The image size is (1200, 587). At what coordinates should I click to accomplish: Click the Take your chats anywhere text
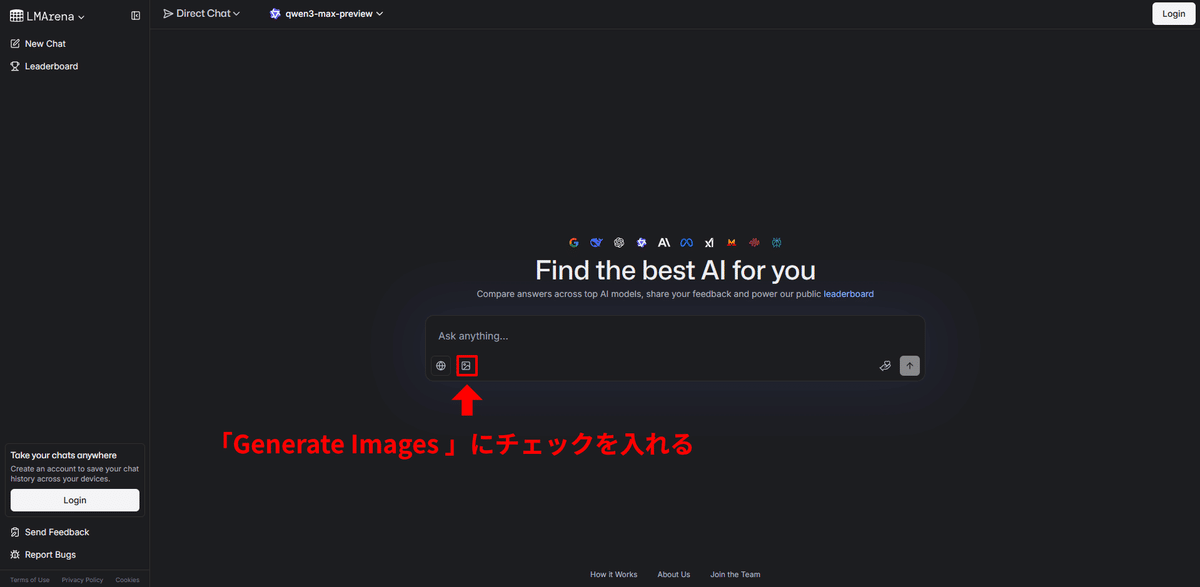(x=64, y=455)
